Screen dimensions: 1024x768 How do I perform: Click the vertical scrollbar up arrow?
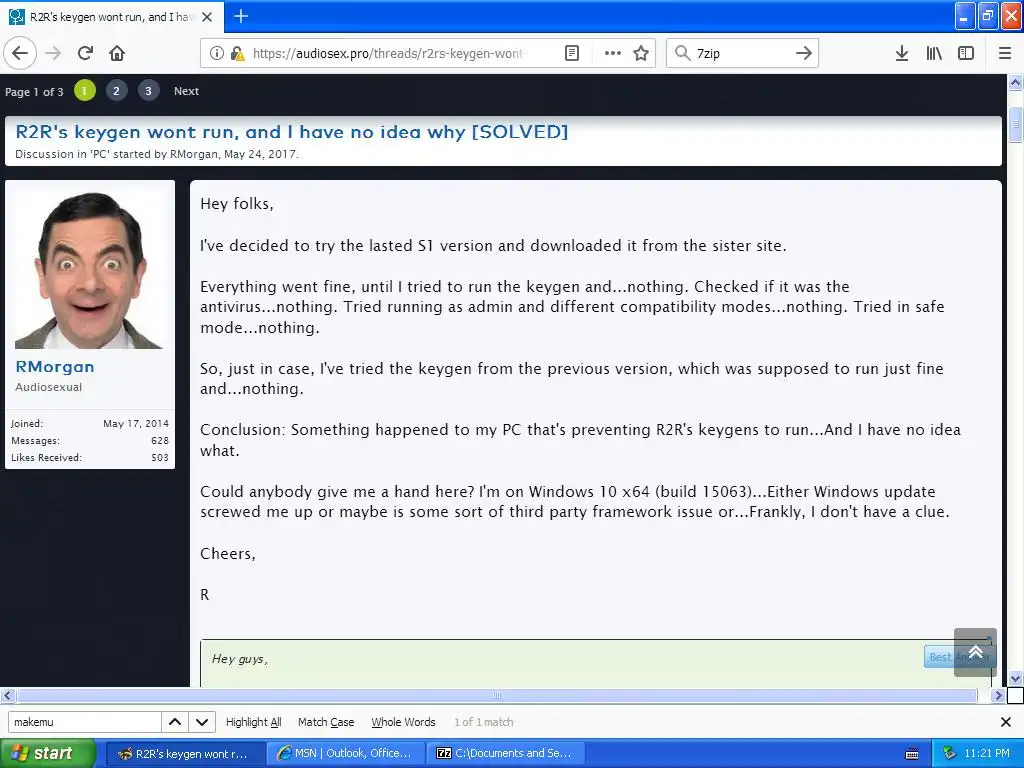pyautogui.click(x=1015, y=83)
